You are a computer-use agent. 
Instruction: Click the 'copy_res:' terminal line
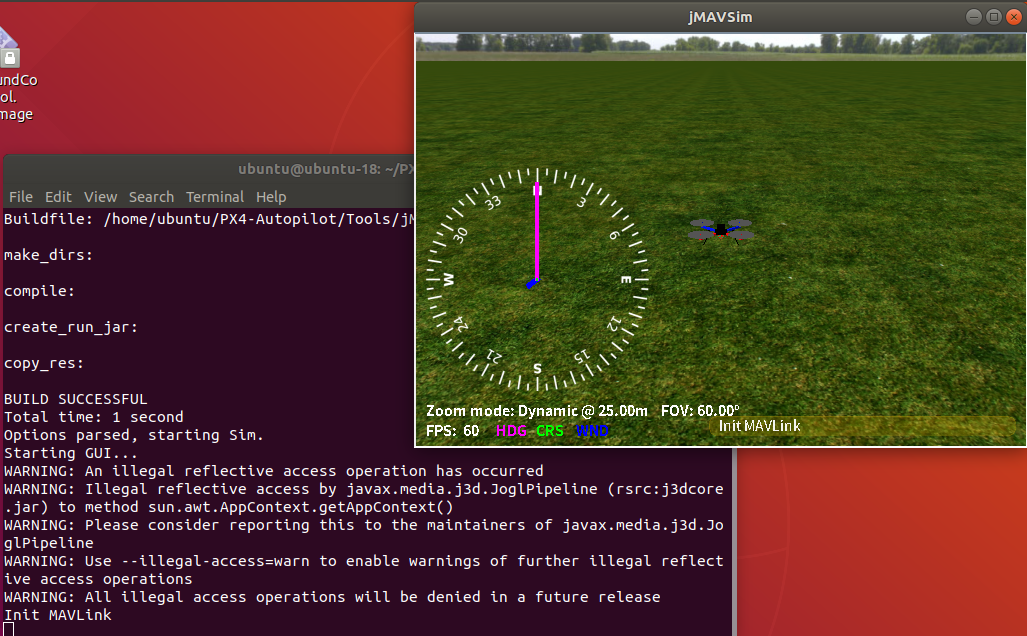(x=44, y=363)
